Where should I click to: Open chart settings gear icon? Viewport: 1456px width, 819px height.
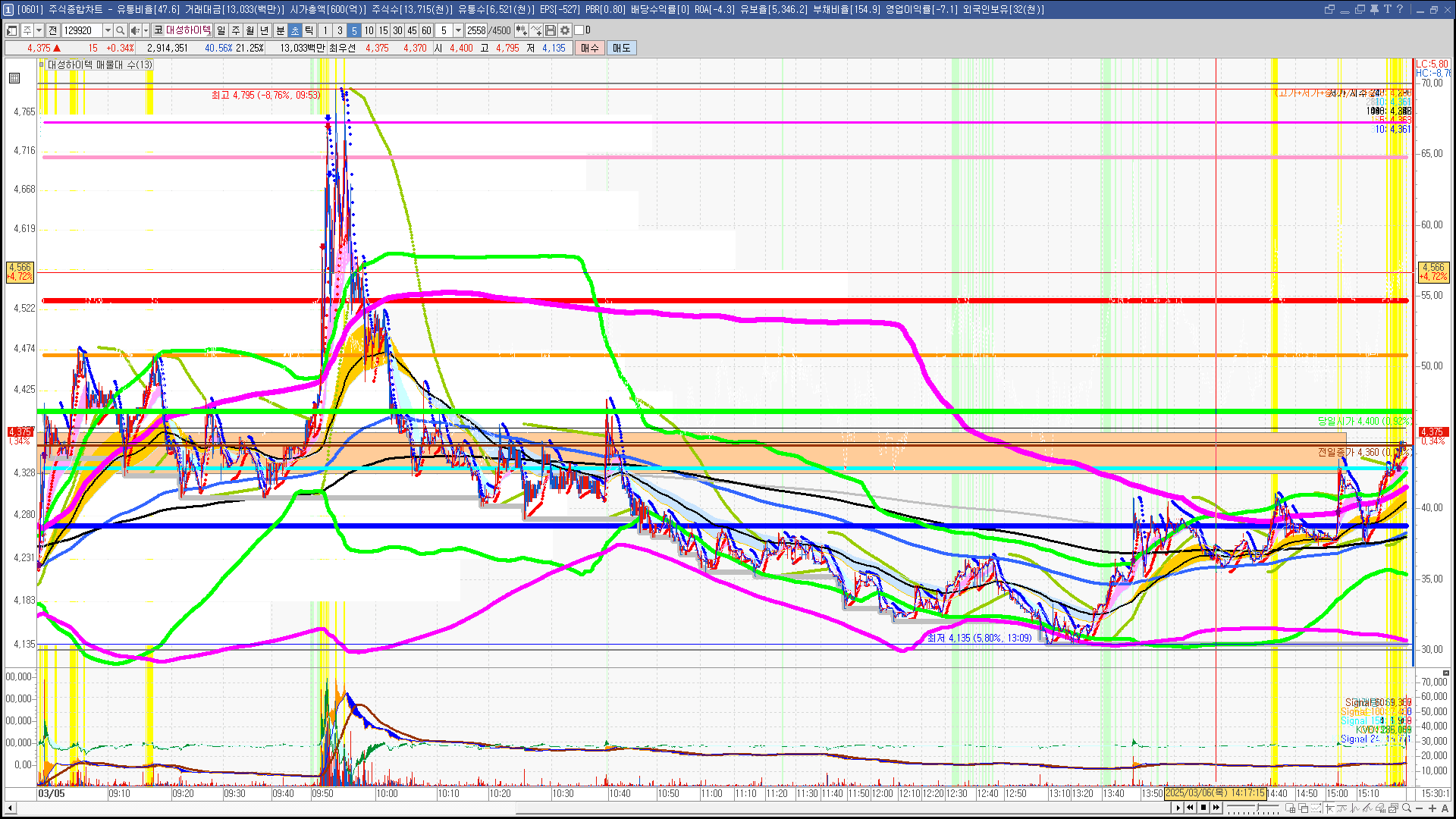pyautogui.click(x=565, y=30)
